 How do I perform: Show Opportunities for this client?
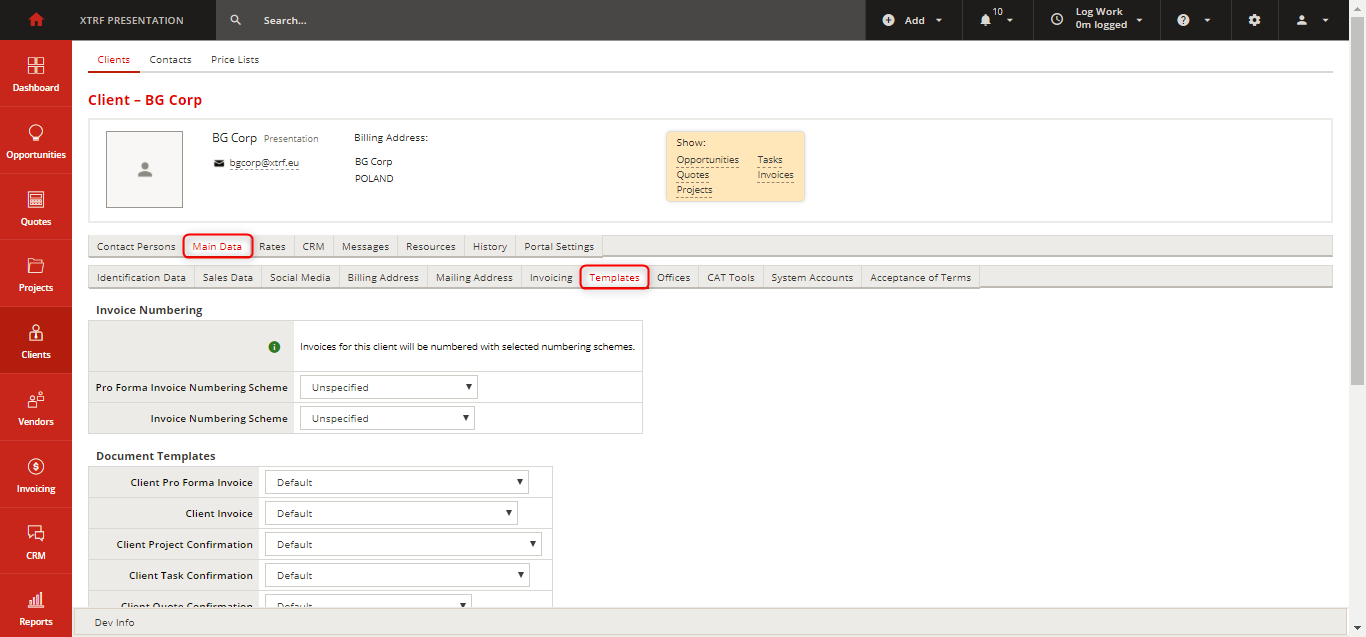[x=708, y=160]
